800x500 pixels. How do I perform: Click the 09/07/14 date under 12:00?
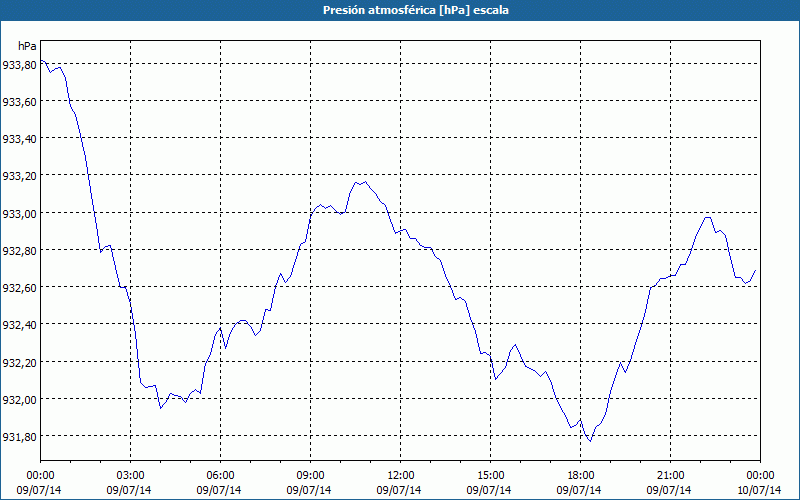pyautogui.click(x=399, y=490)
